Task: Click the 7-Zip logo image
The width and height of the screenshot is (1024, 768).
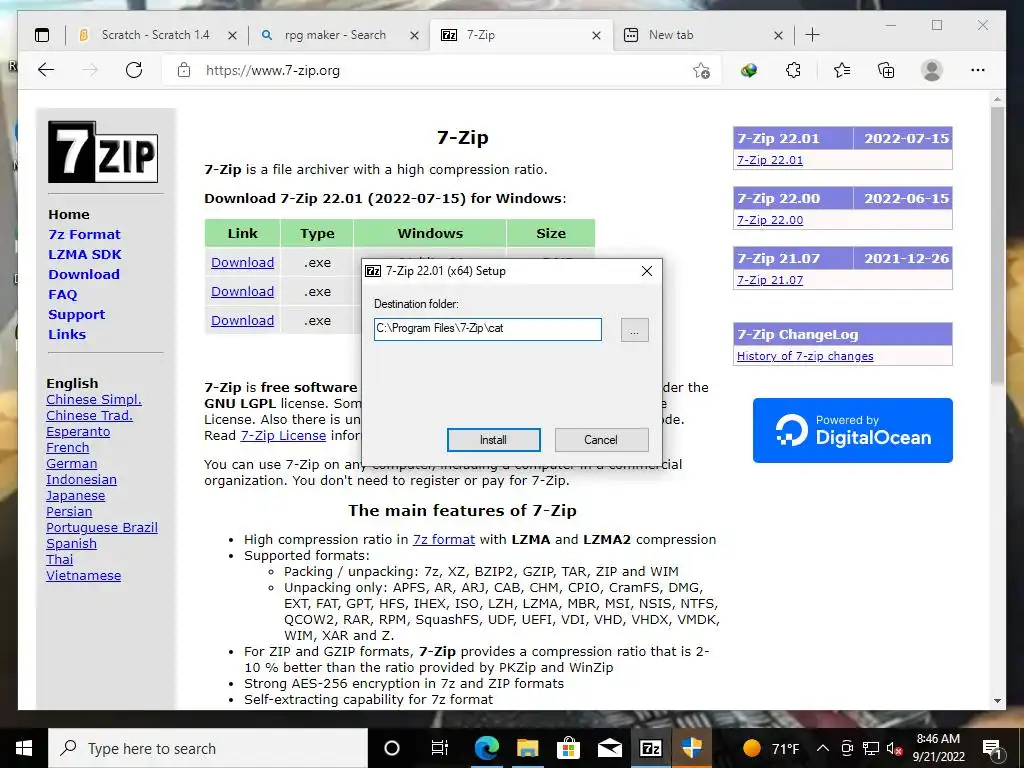Action: (103, 152)
